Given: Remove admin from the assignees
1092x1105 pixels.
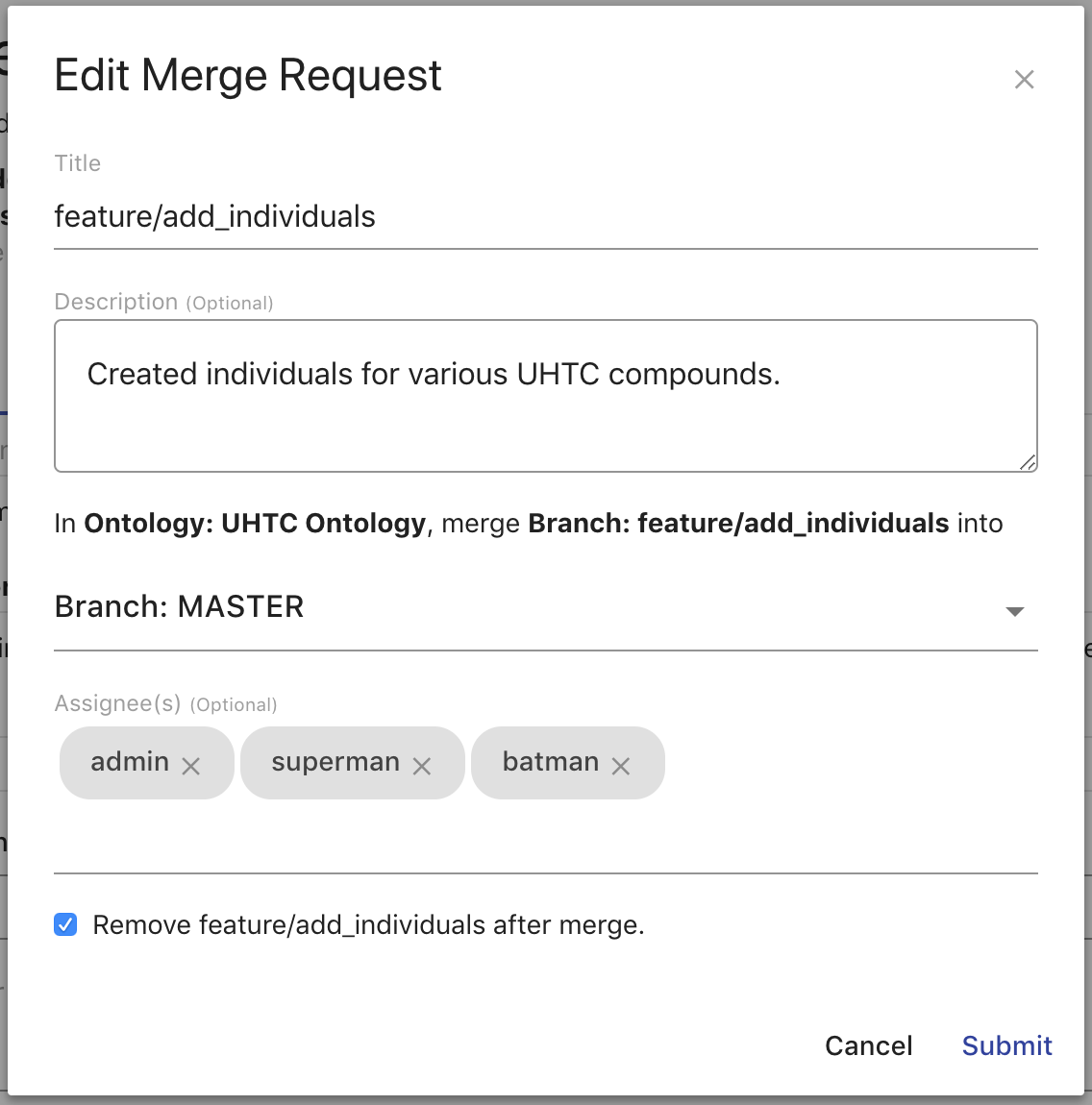Looking at the screenshot, I should (x=191, y=766).
